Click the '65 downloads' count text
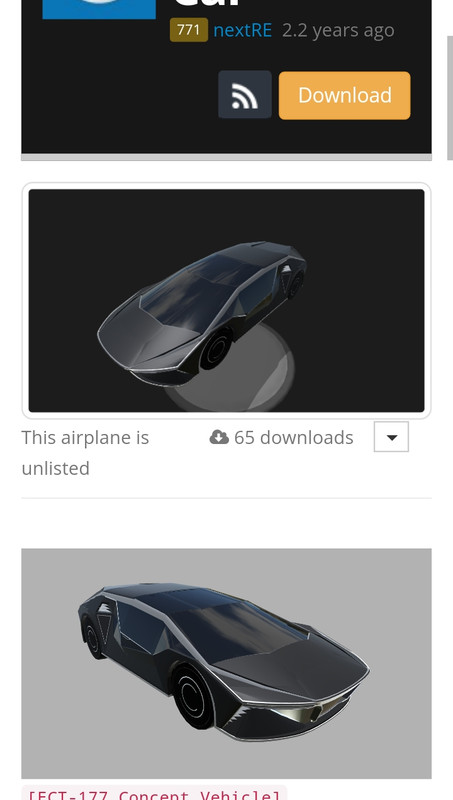 (x=293, y=437)
